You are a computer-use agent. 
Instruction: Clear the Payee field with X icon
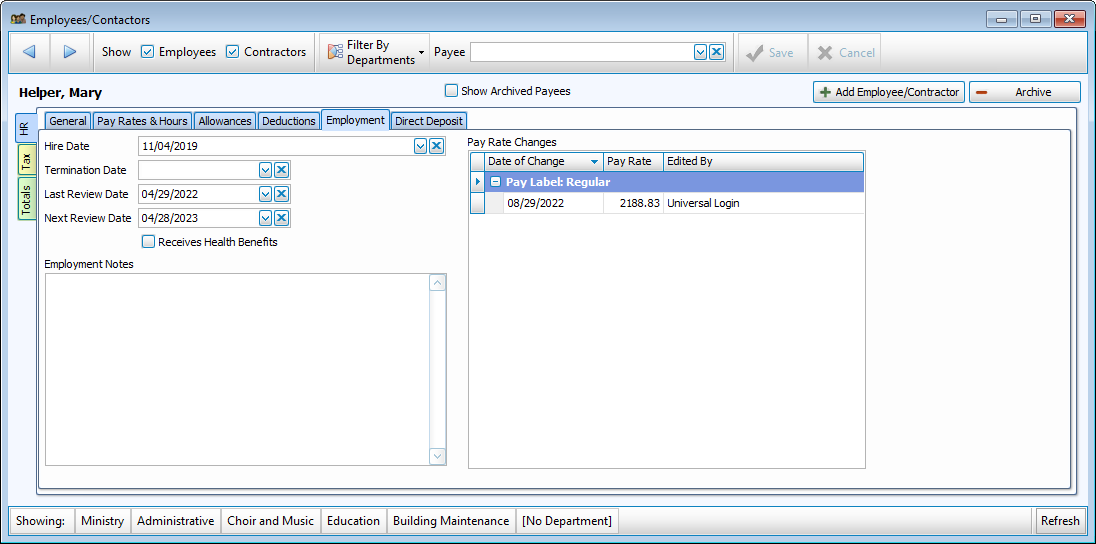717,52
